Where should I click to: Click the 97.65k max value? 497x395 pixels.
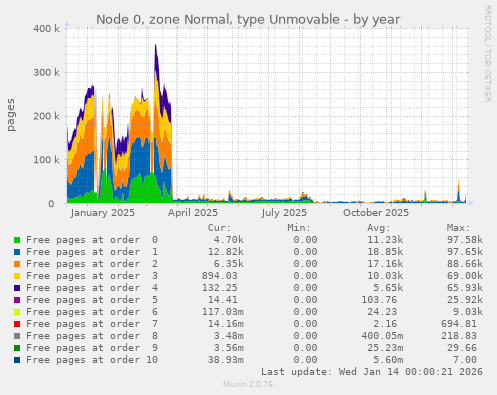(x=465, y=252)
